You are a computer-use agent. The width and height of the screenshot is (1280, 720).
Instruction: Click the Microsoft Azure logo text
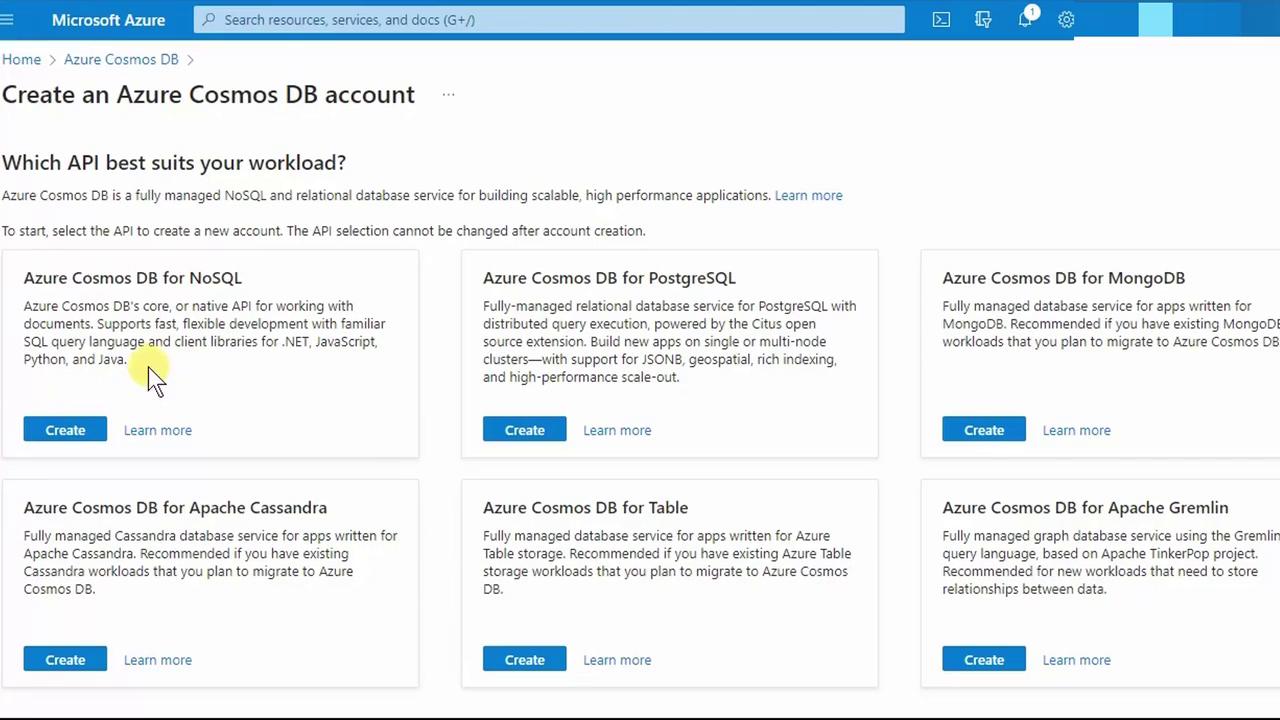tap(108, 19)
